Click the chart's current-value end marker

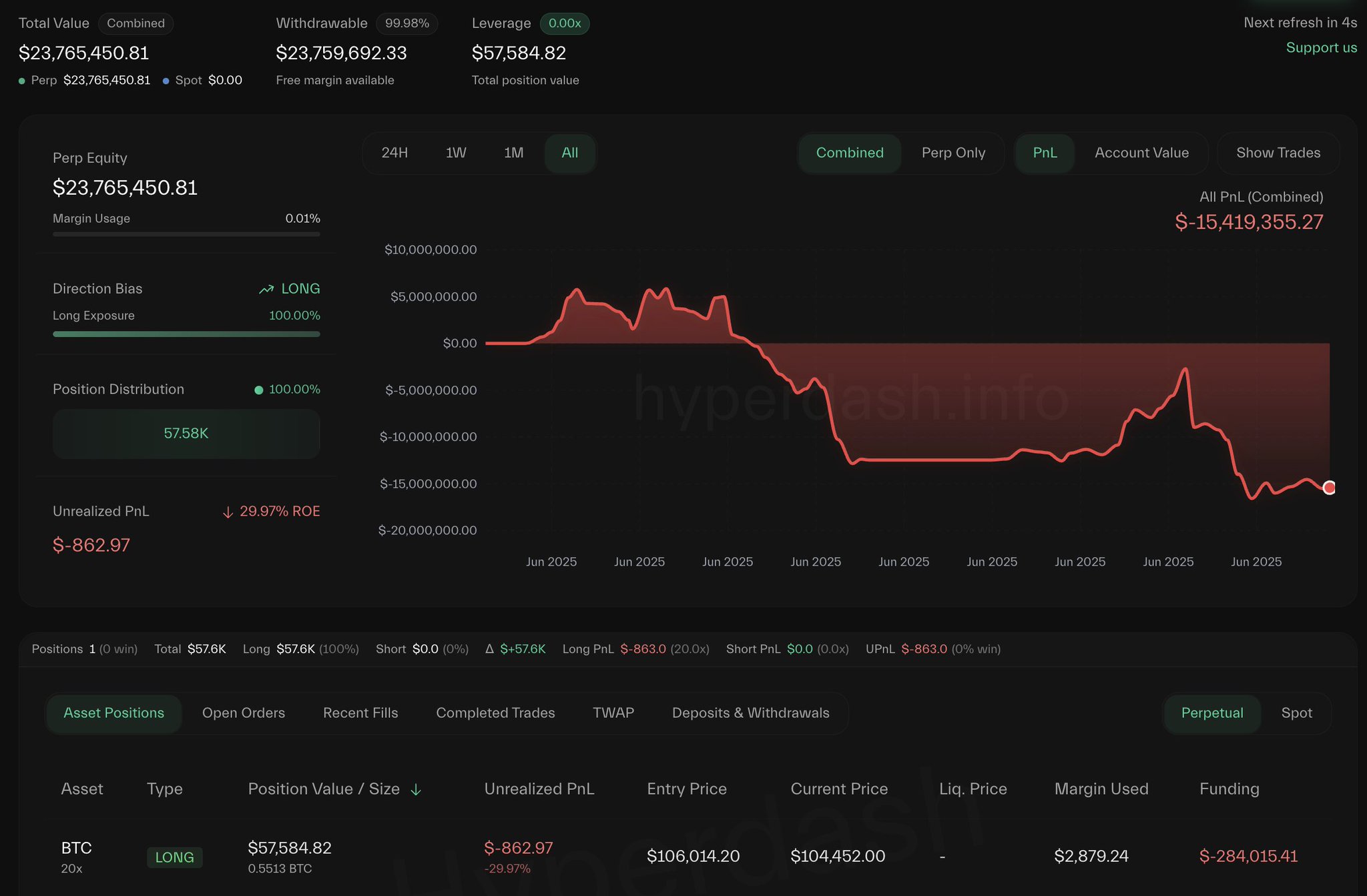pos(1329,488)
